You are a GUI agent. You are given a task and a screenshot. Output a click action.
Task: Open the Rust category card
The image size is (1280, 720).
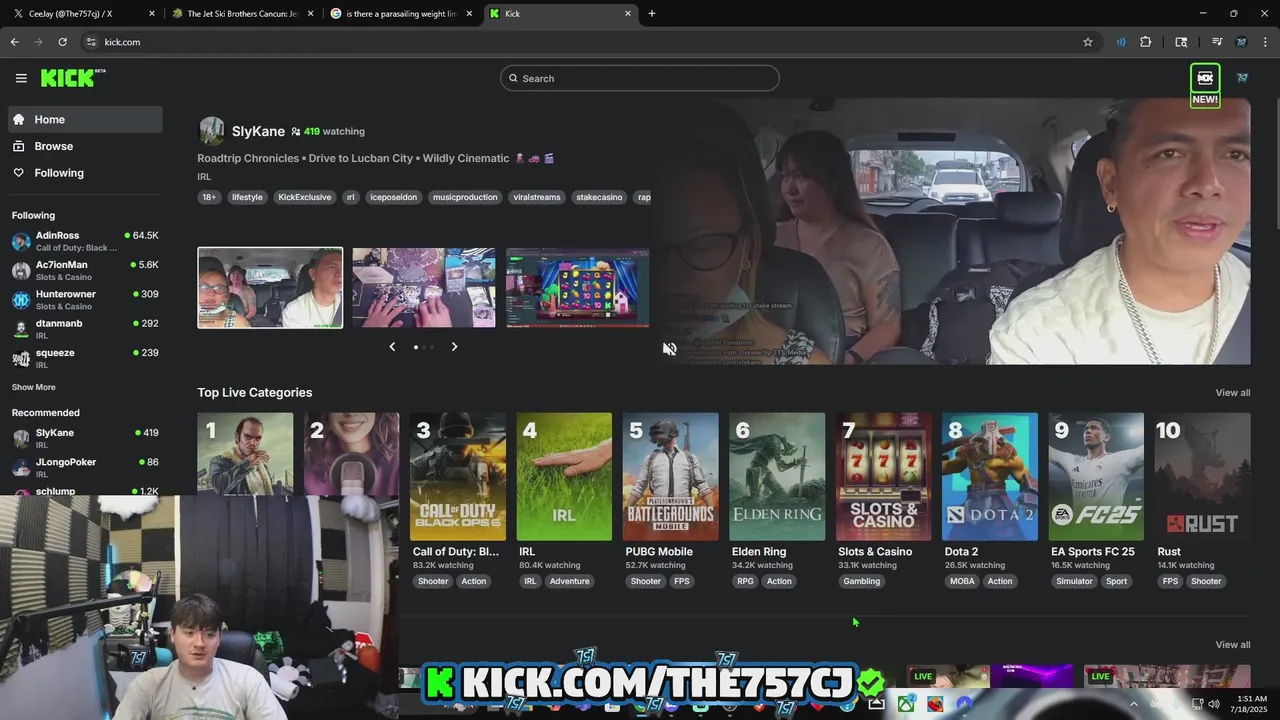tap(1202, 477)
